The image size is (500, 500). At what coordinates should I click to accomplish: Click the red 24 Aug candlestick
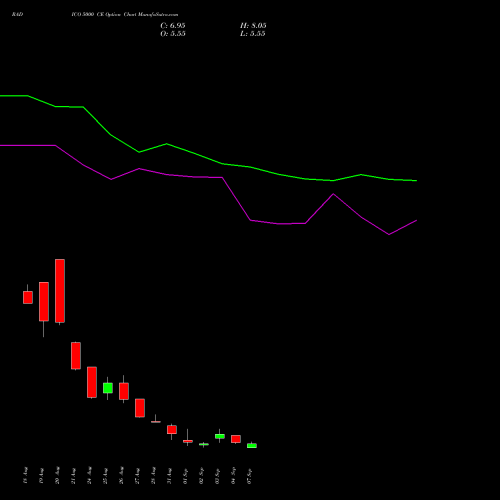tap(92, 382)
